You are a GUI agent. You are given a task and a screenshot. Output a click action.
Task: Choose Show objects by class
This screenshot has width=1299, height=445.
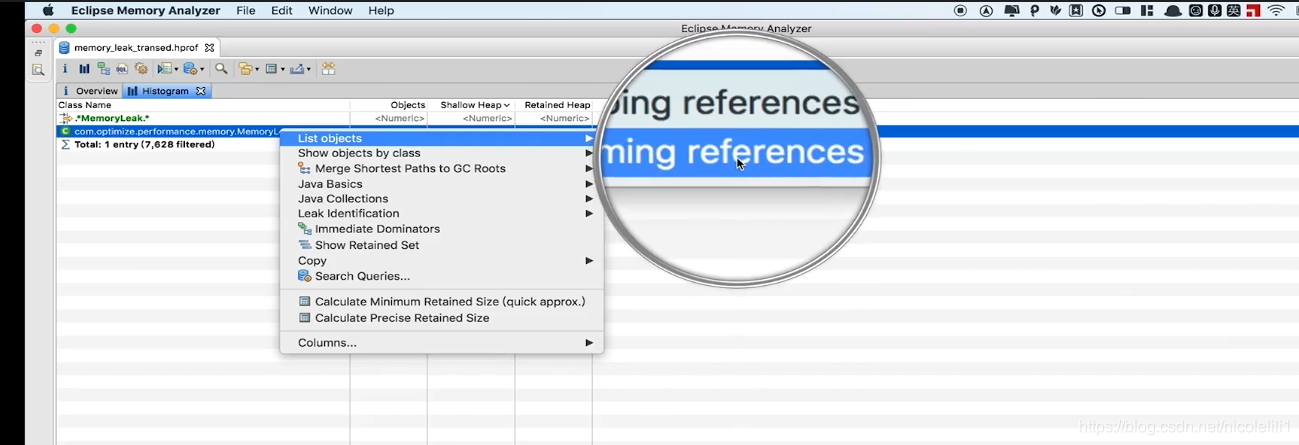pos(441,153)
